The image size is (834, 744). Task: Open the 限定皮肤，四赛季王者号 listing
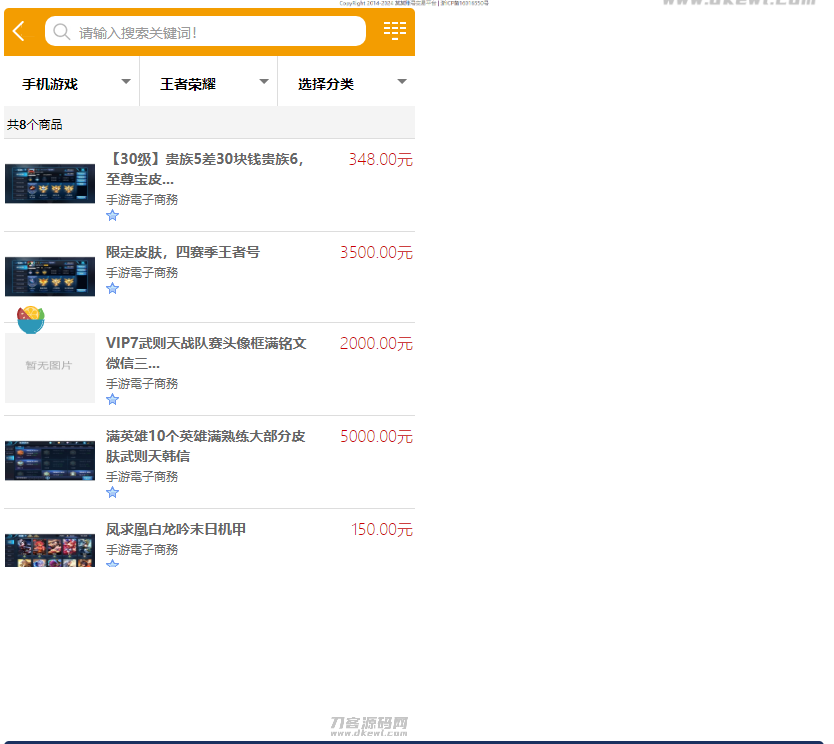point(183,252)
